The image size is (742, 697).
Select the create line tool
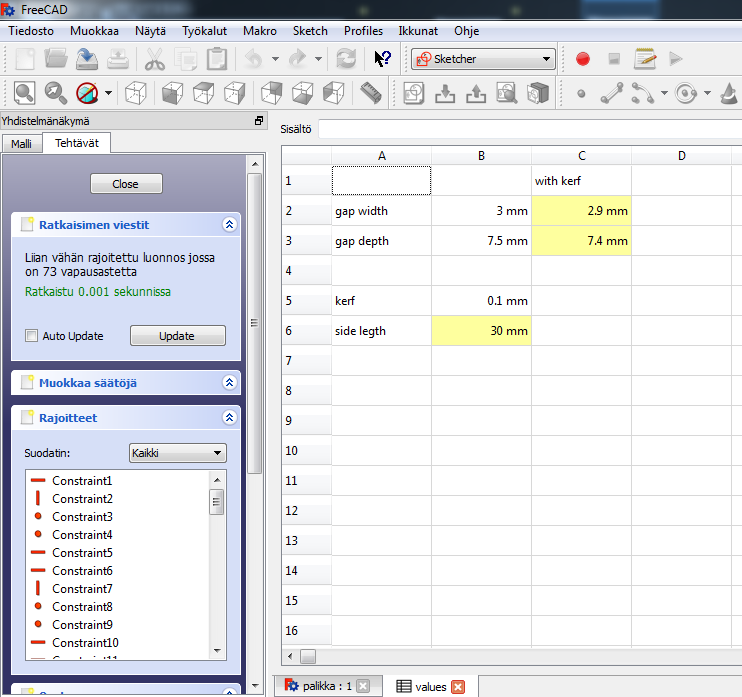pyautogui.click(x=612, y=93)
